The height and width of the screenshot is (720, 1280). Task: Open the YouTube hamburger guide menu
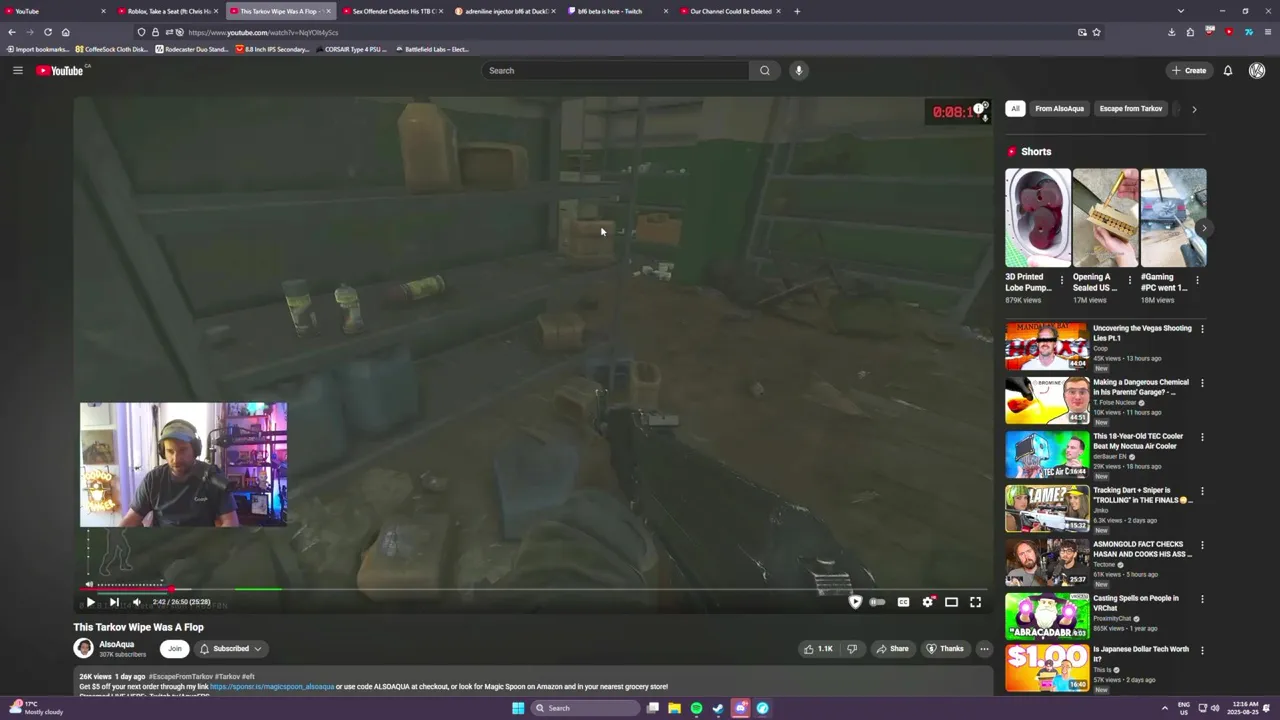[17, 70]
